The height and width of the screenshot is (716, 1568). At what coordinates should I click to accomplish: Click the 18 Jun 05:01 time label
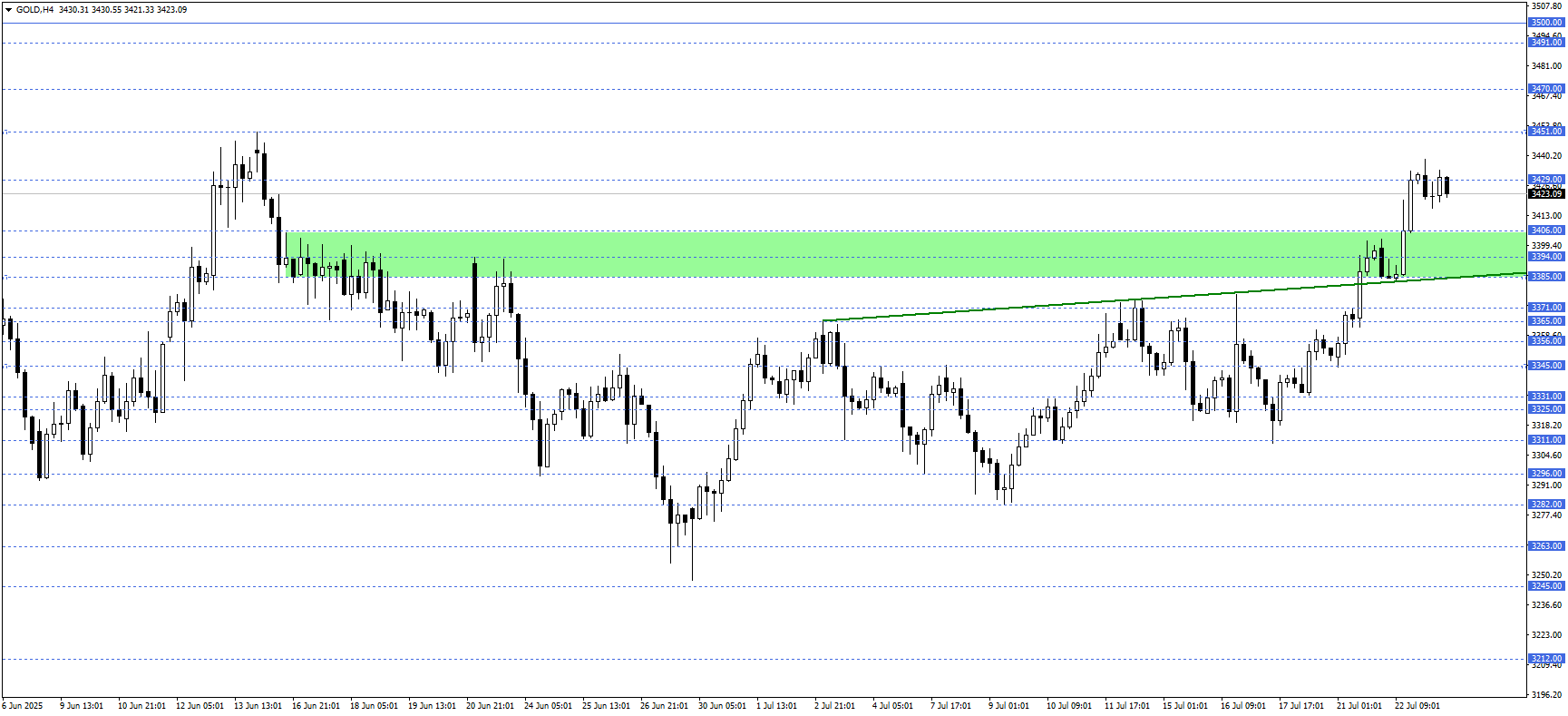(374, 706)
